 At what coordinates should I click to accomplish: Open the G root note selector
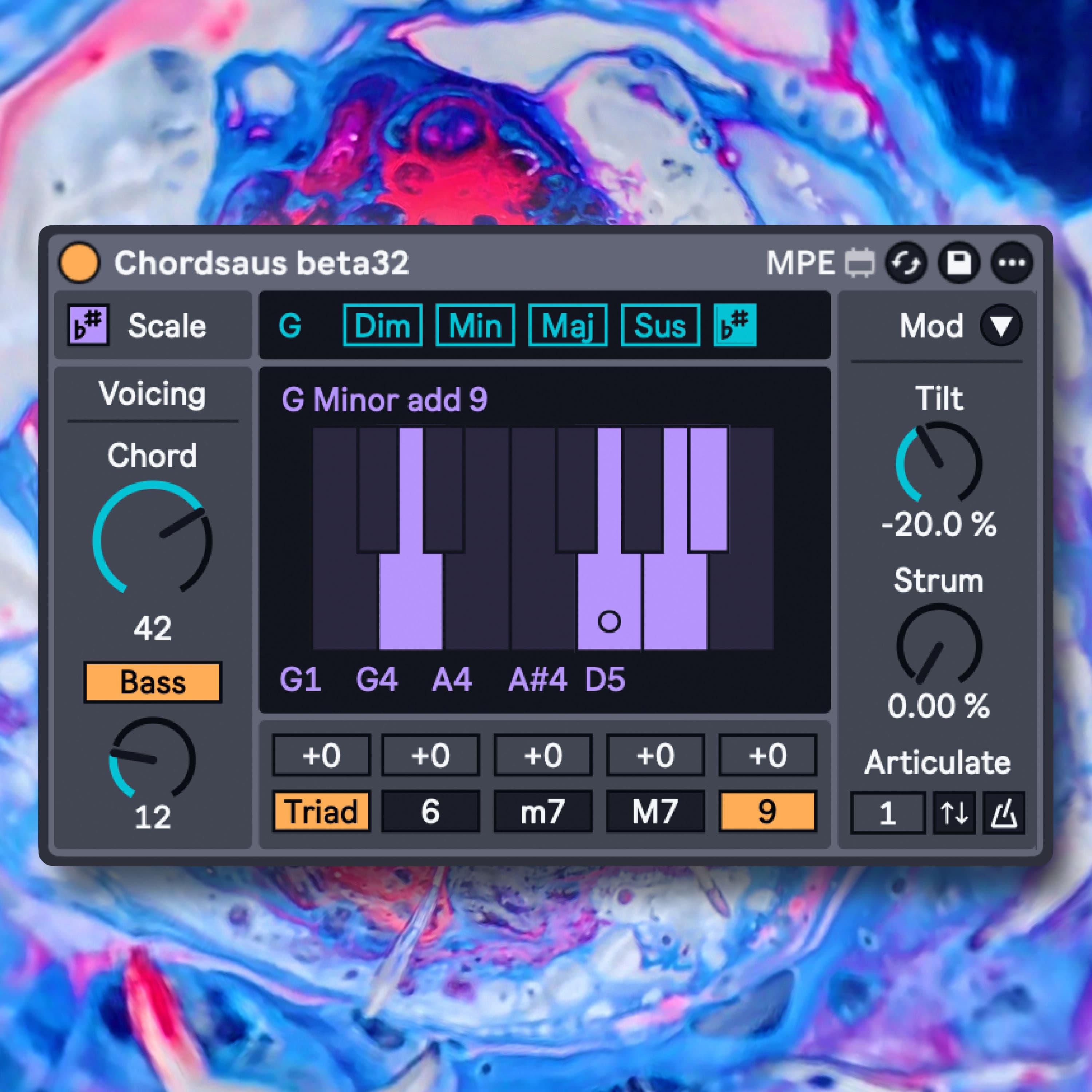click(290, 326)
